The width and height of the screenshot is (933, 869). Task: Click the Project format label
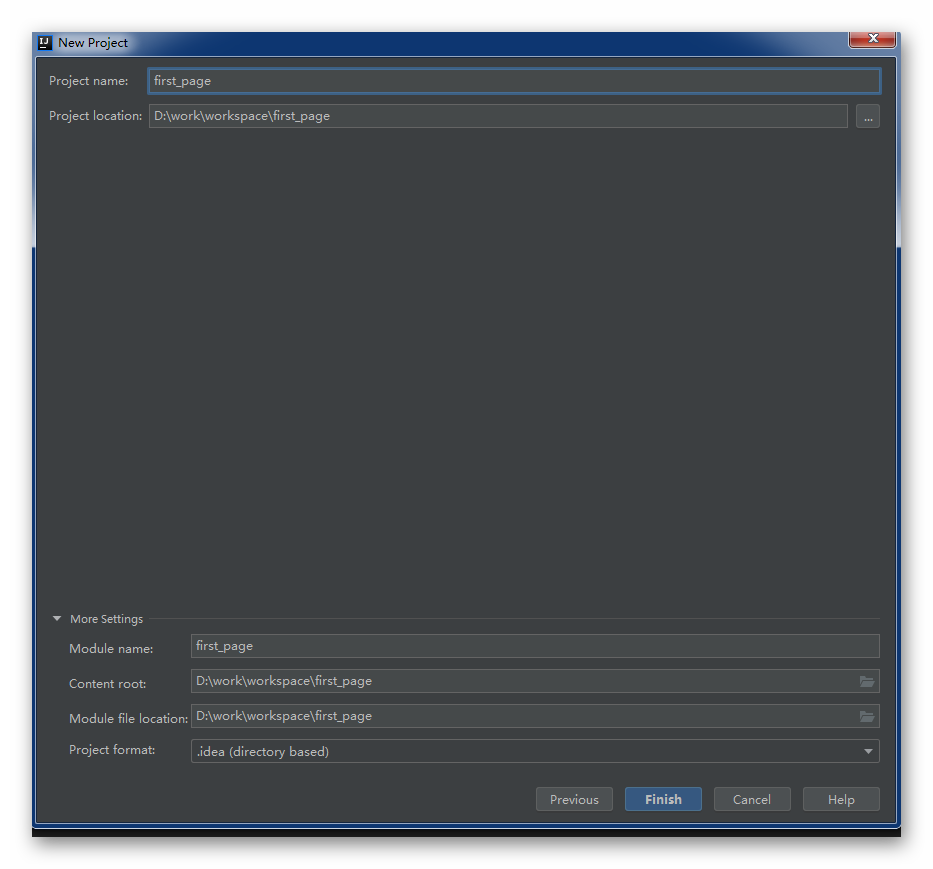[x=111, y=750]
